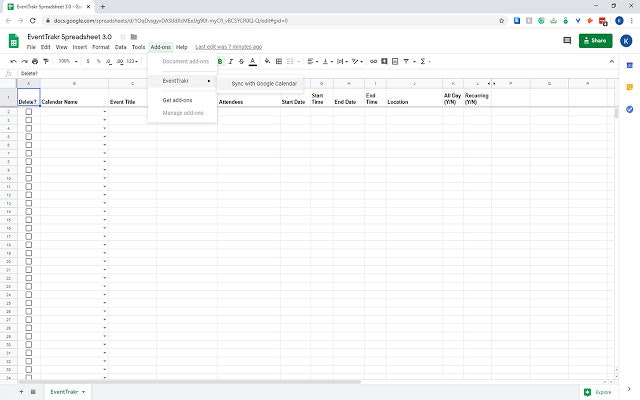
Task: Tick the Delete? checkbox in row 15
Action: click(29, 220)
